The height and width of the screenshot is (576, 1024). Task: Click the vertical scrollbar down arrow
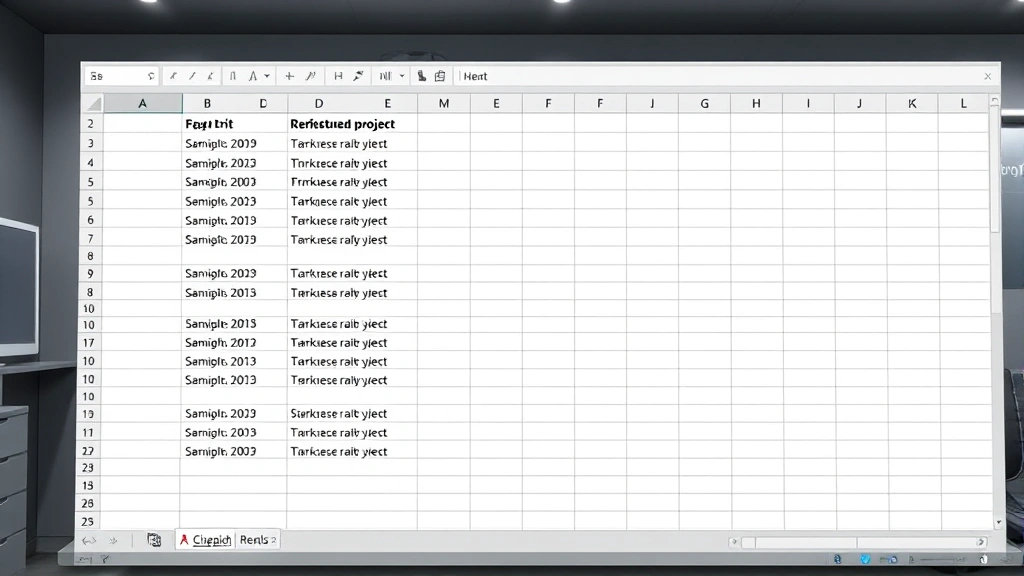pos(996,523)
